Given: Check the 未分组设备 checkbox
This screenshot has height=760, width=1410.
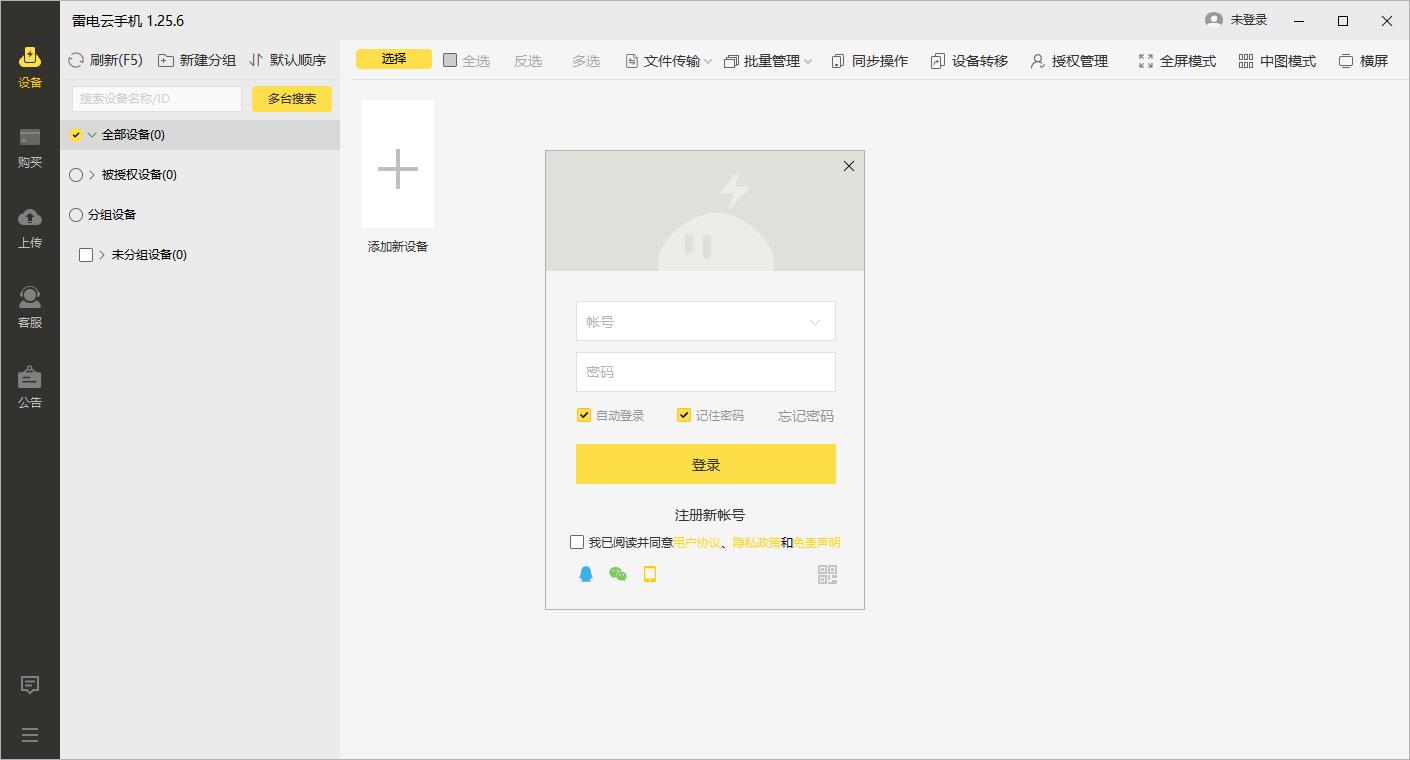Looking at the screenshot, I should 86,255.
